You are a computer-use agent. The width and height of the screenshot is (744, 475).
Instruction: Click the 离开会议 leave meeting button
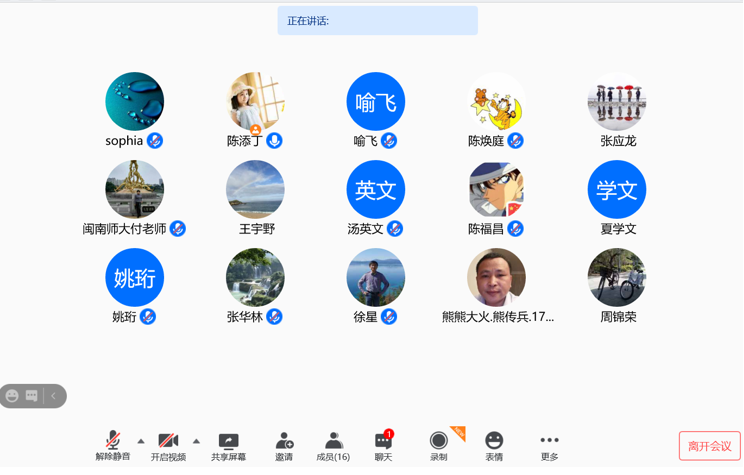pyautogui.click(x=709, y=446)
